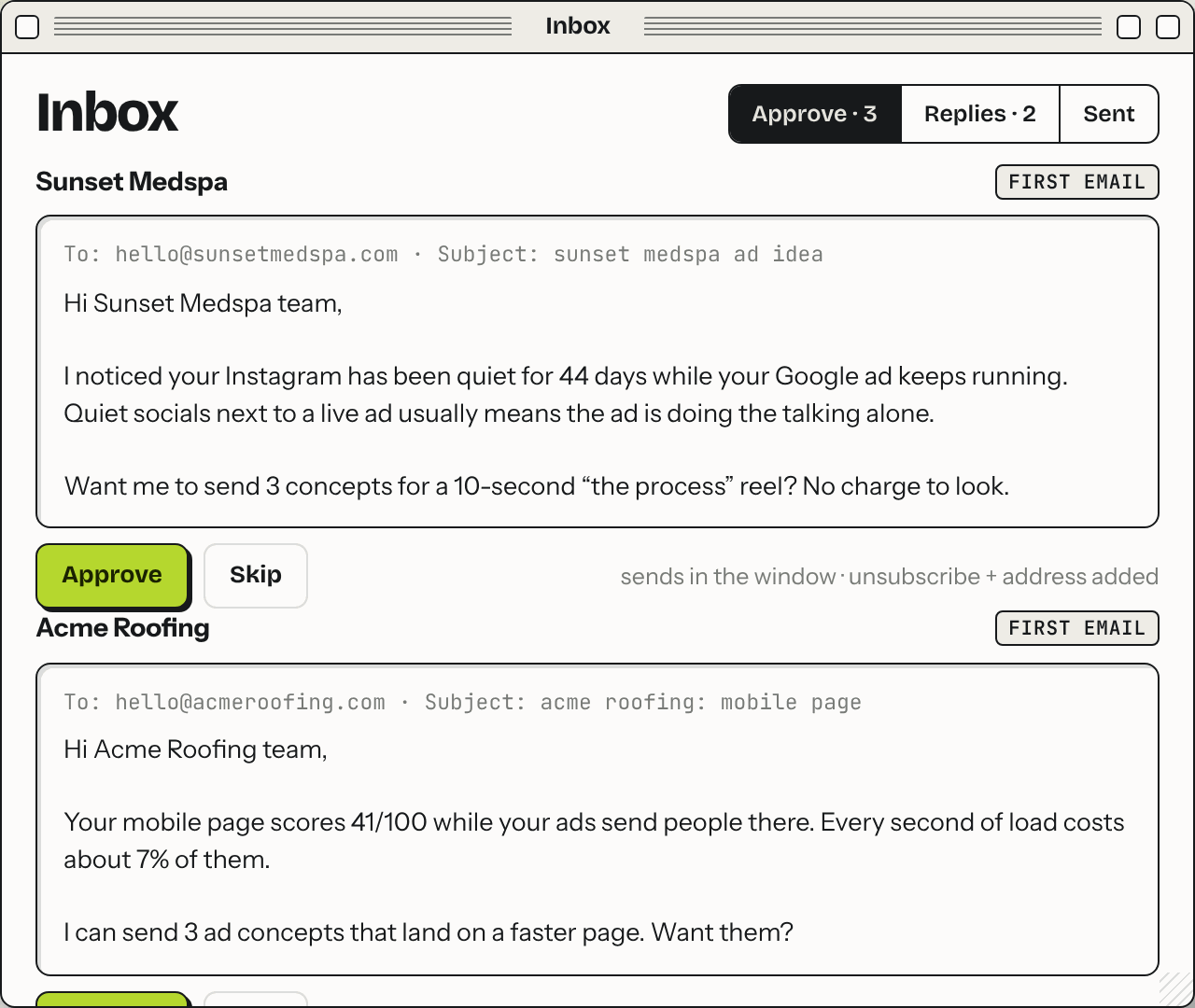The image size is (1195, 1008).
Task: Click the "I noticed your Instagram has been quiet" line
Action: (566, 376)
